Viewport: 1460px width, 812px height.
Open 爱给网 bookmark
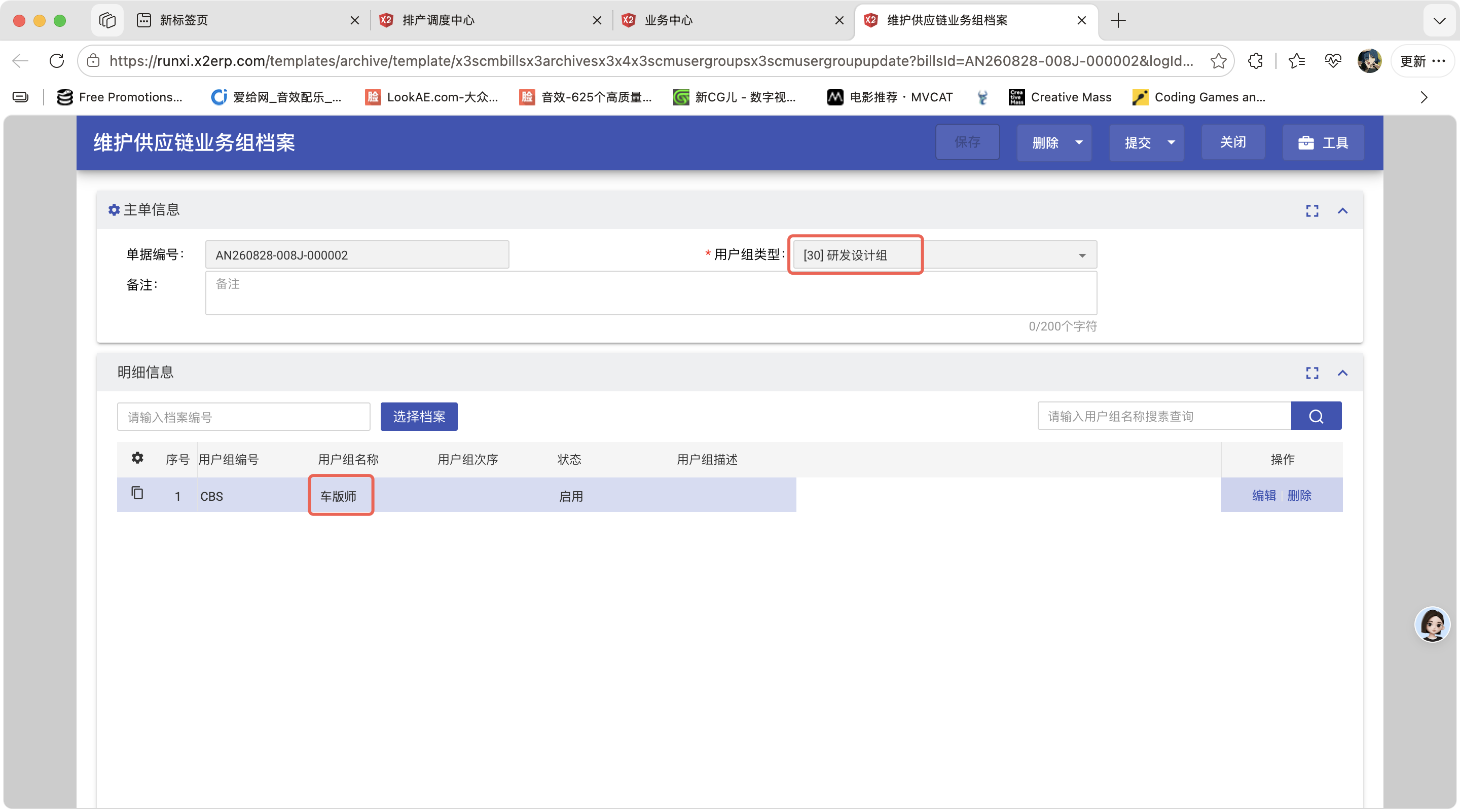[x=276, y=97]
